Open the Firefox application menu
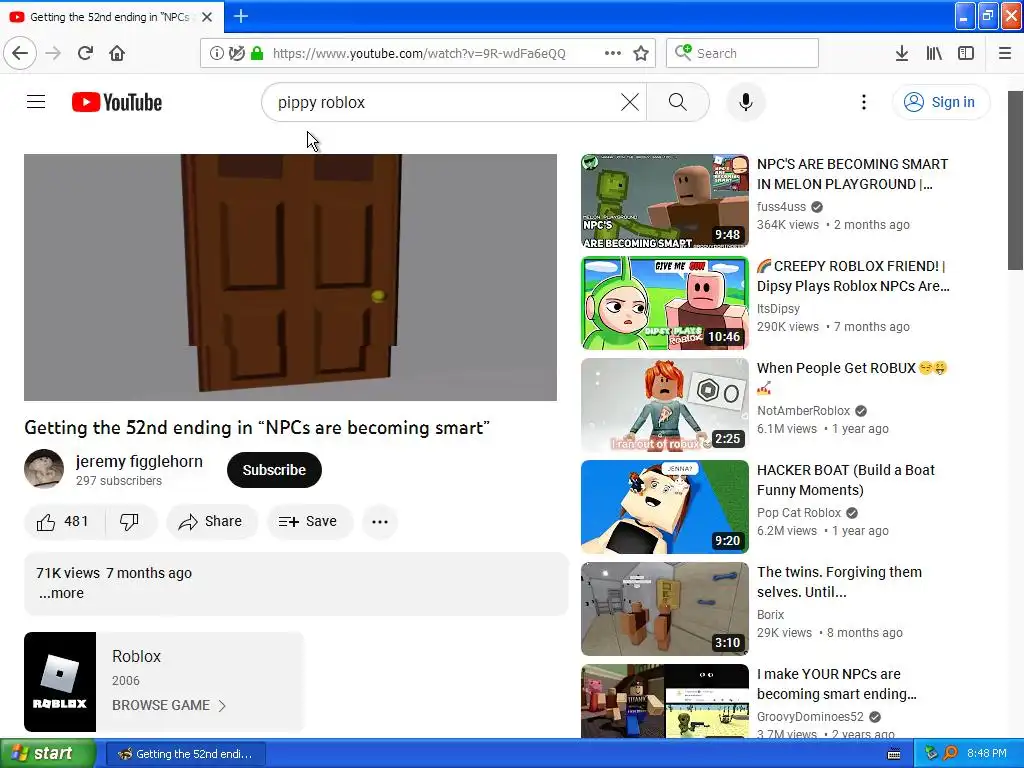Screen dimensions: 1024x768 (x=1004, y=53)
